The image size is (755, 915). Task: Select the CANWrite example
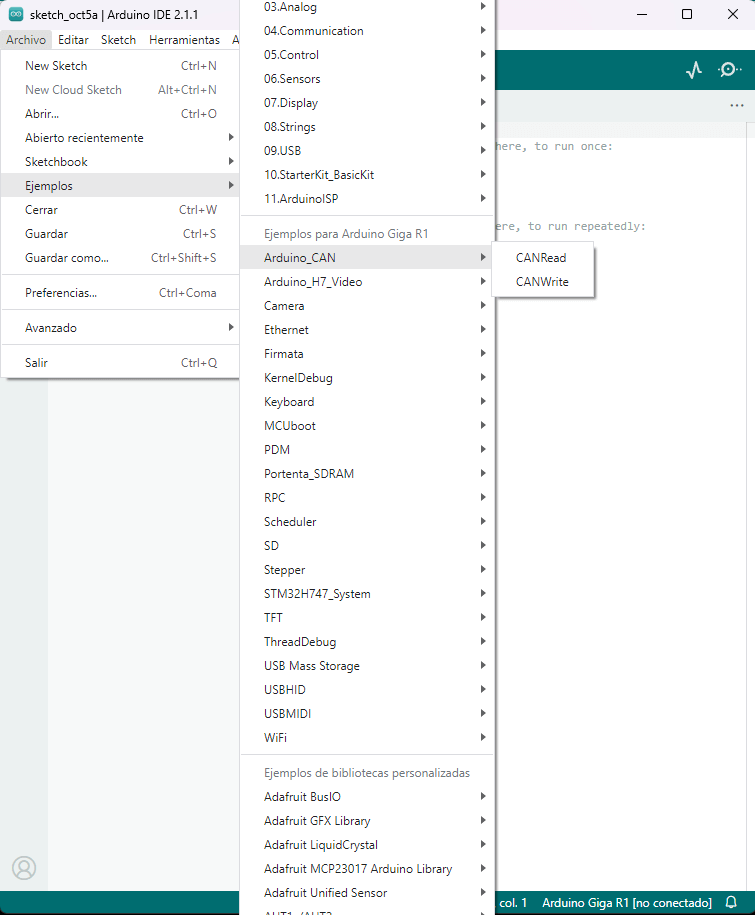point(542,282)
